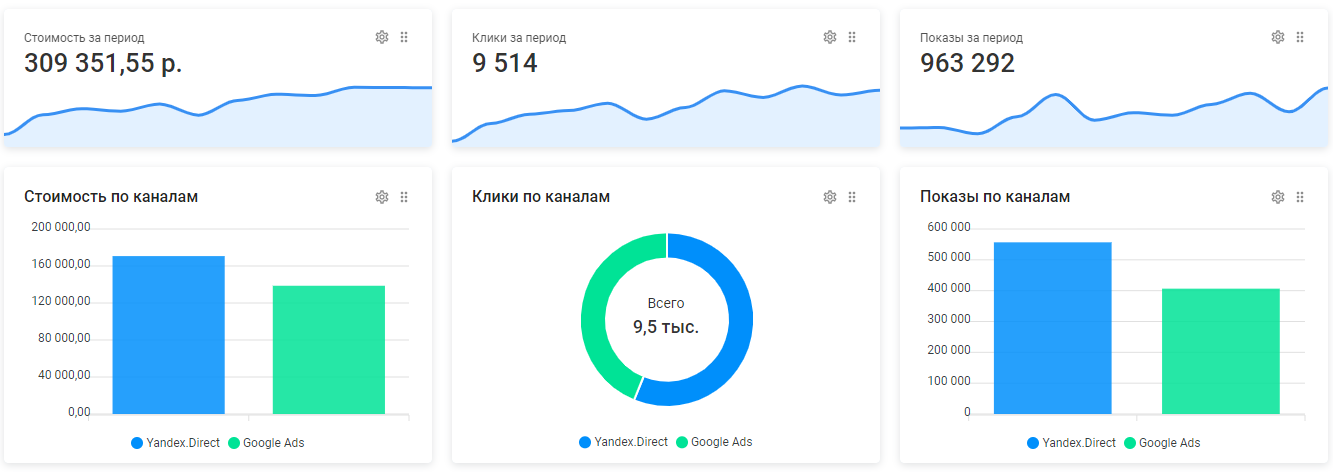Click blue Yandex.Direct bar in Показы по каналам
Viewport: 1333px width, 472px height.
(x=1053, y=327)
